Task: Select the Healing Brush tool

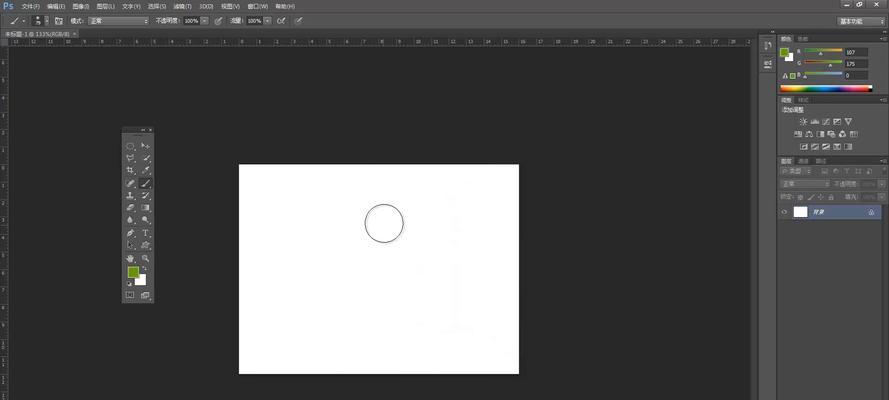Action: tap(130, 183)
